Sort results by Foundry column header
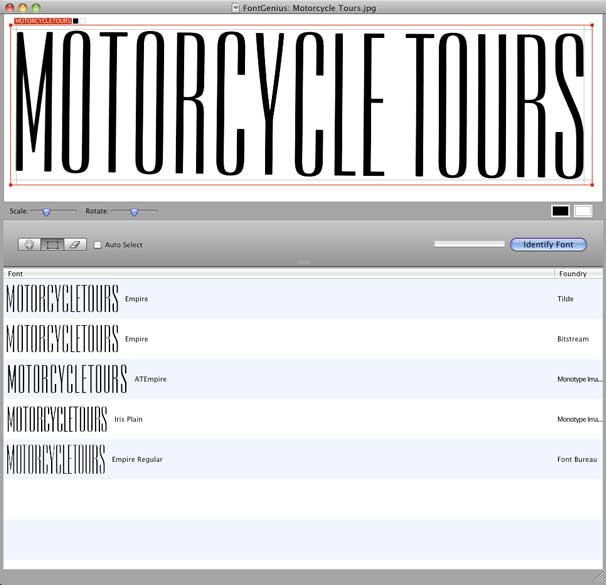 [578, 274]
